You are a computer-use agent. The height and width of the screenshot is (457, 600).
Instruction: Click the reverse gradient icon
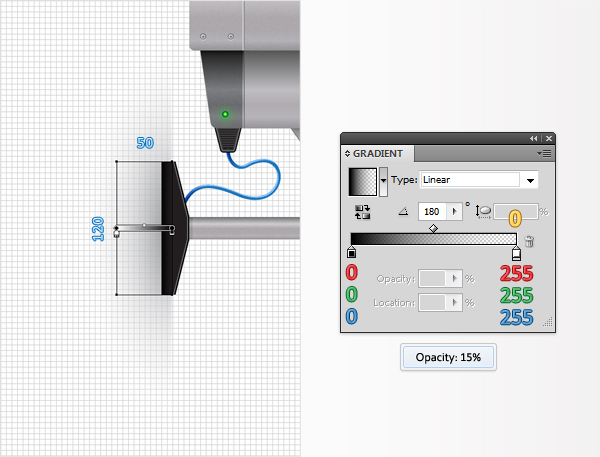[x=362, y=212]
